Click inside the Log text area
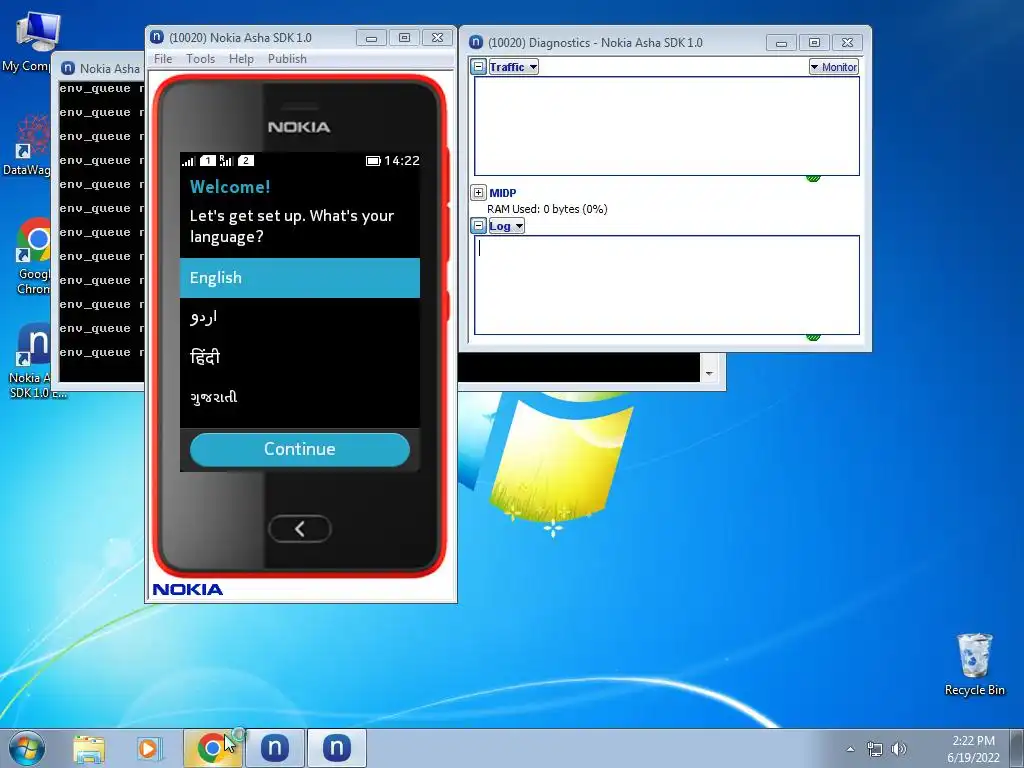 pyautogui.click(x=667, y=285)
